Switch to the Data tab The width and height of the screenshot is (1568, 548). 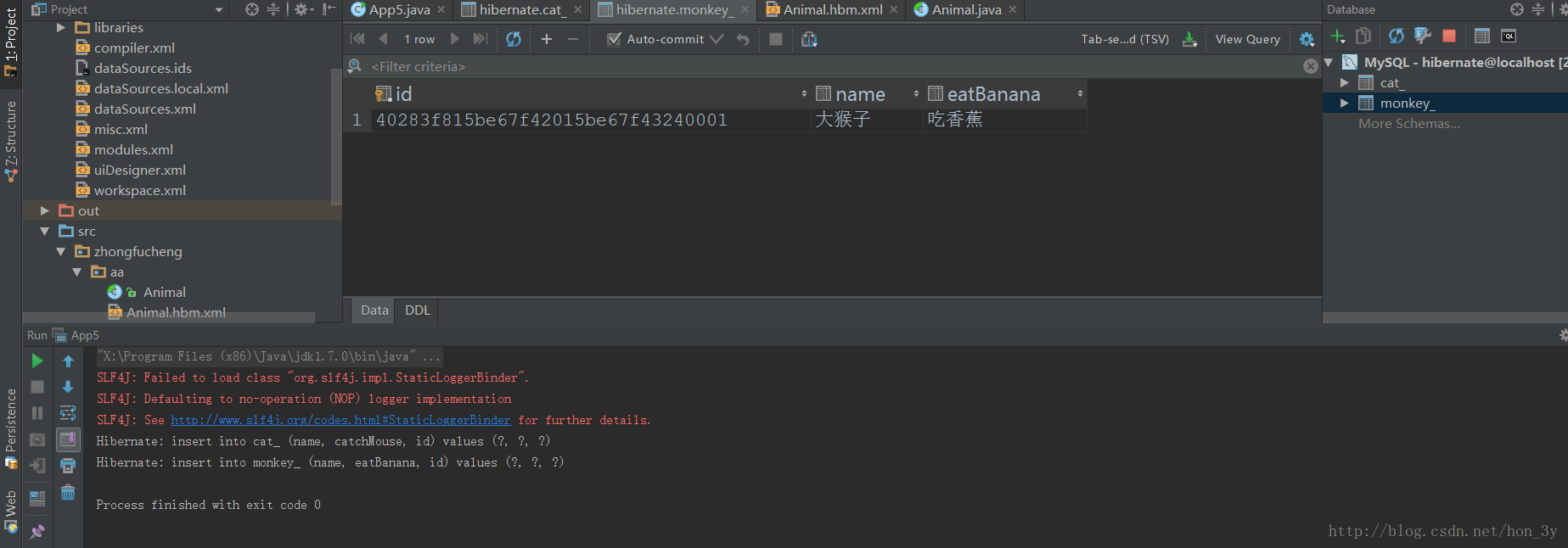pyautogui.click(x=374, y=310)
